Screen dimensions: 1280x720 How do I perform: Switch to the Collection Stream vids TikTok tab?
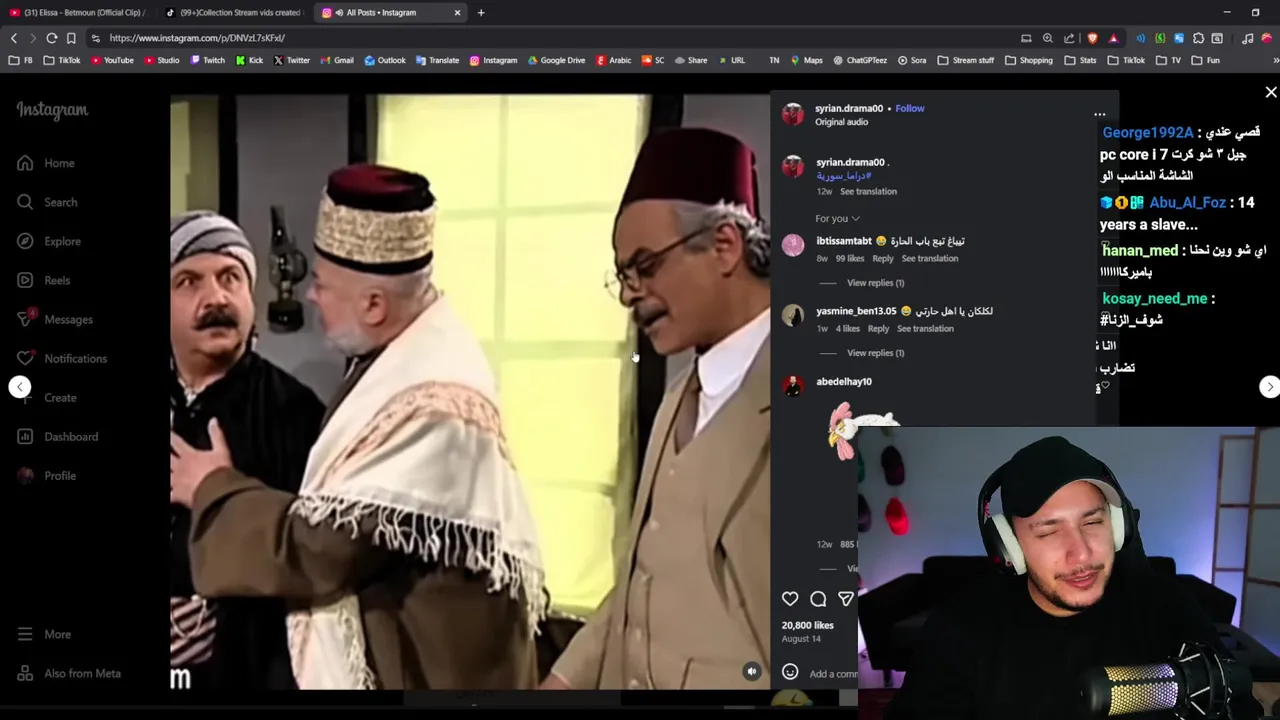pos(234,13)
